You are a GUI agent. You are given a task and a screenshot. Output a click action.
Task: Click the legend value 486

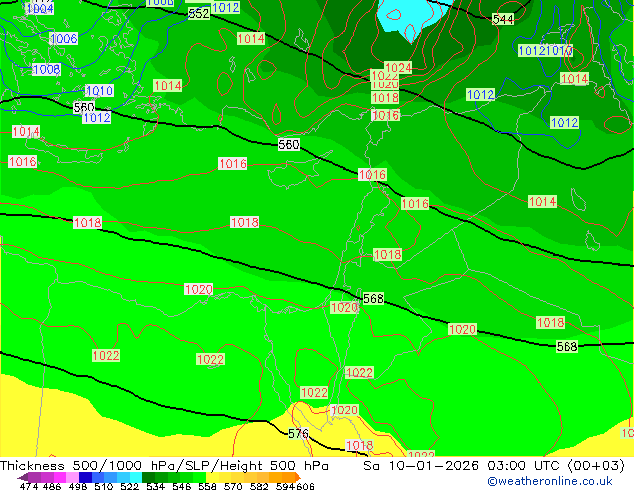(x=51, y=486)
